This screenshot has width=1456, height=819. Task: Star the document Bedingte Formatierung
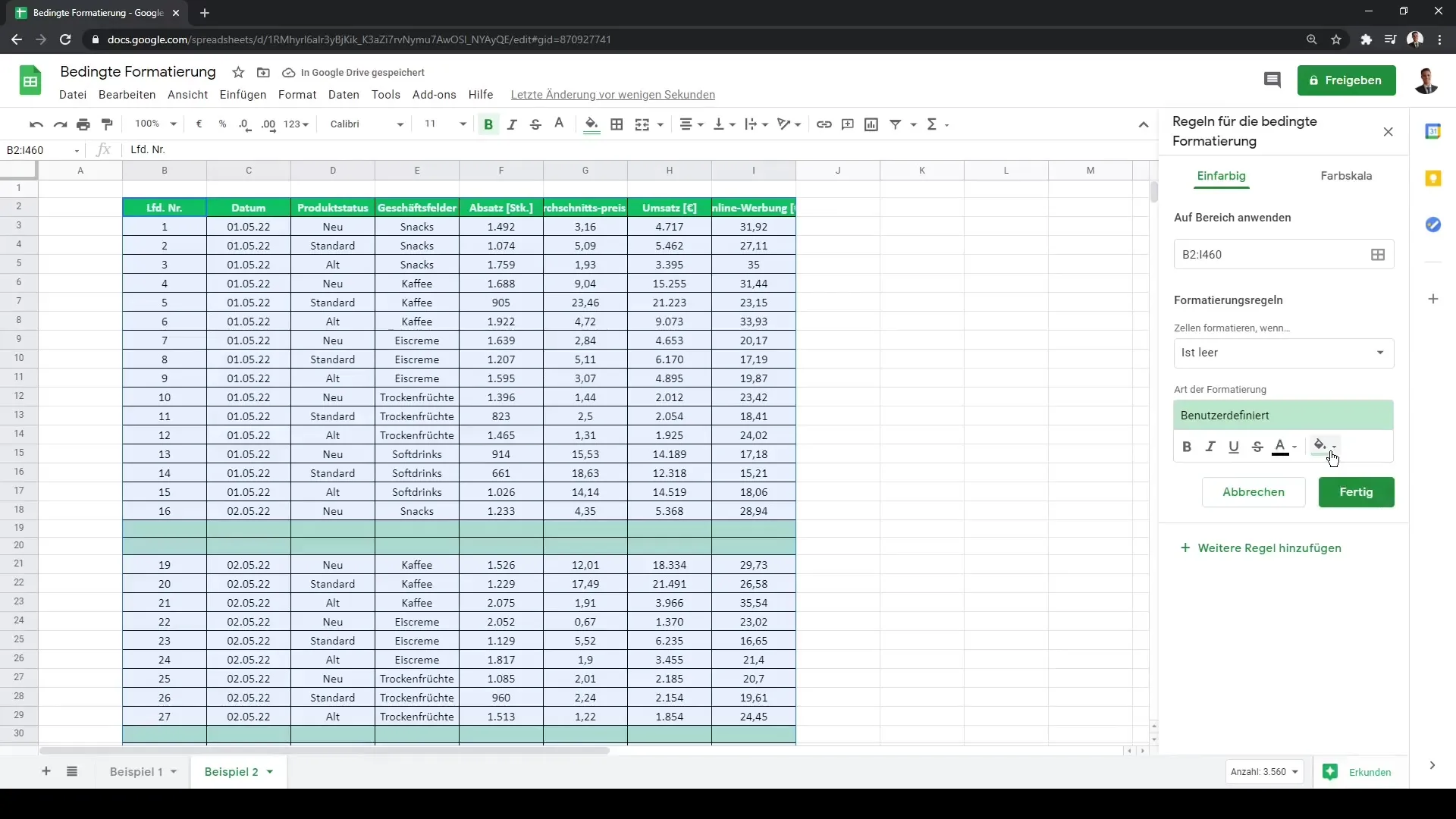pyautogui.click(x=238, y=73)
